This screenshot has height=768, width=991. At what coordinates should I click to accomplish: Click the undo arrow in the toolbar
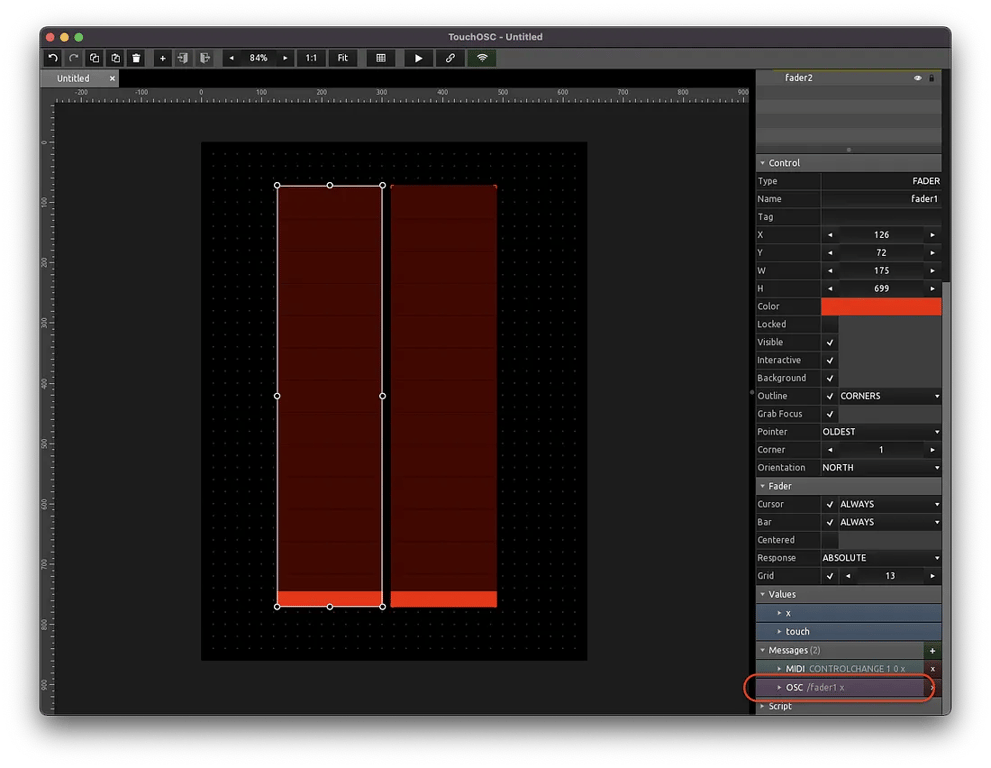(x=53, y=58)
